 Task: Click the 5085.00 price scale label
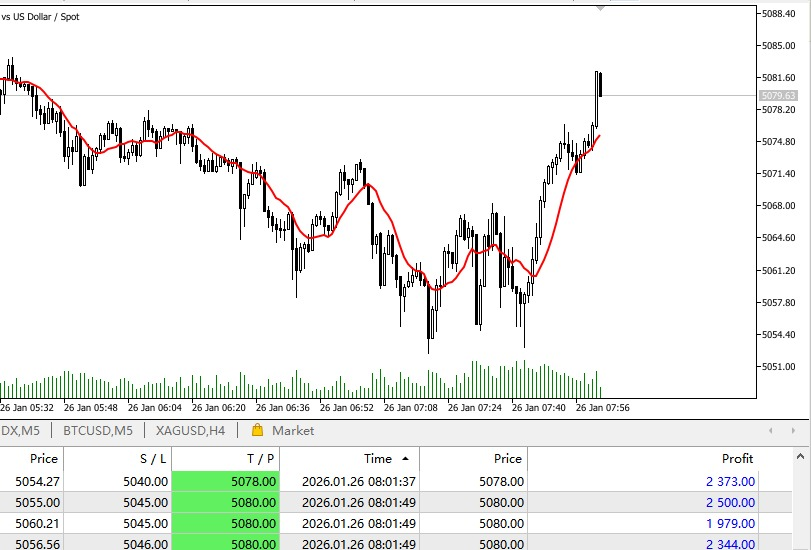(778, 46)
